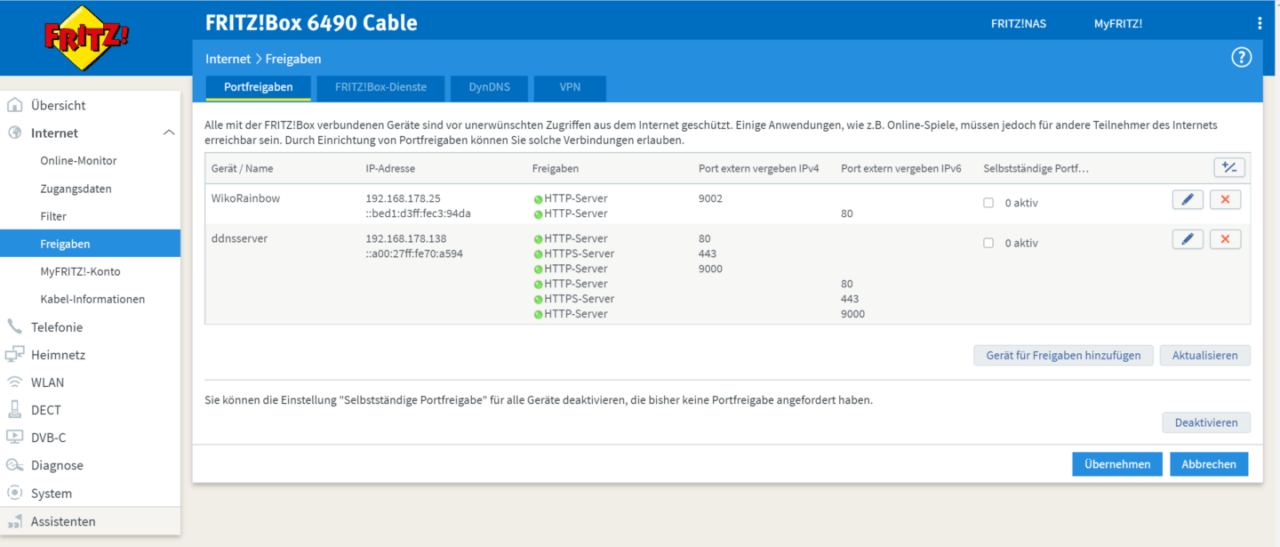Collapse the Internet menu section
The width and height of the screenshot is (1280, 547).
[168, 133]
